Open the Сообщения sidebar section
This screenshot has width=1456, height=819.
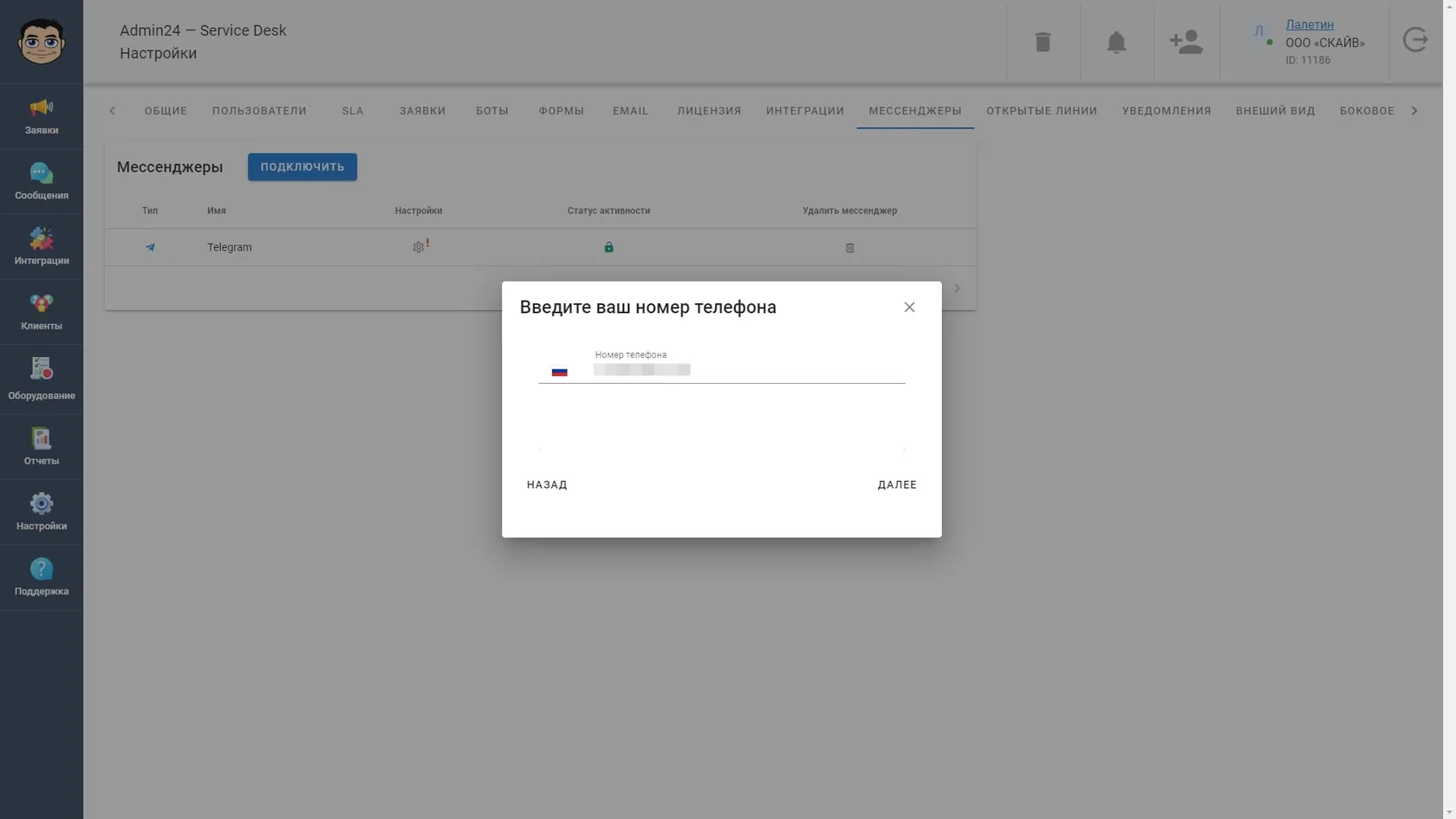click(x=42, y=181)
